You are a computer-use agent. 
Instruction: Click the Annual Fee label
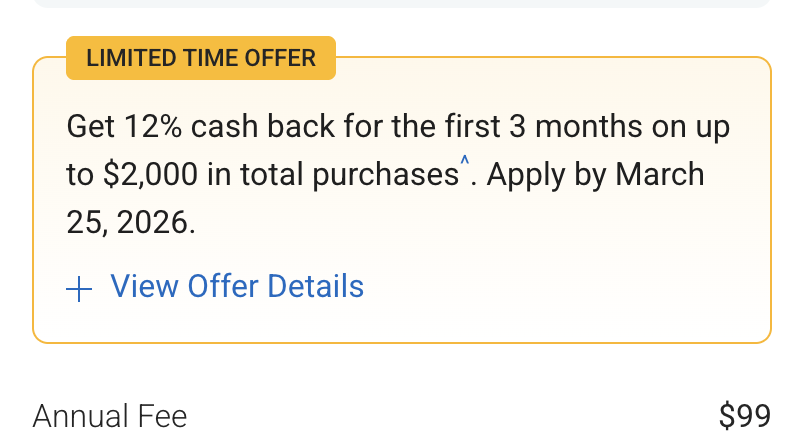coord(110,416)
